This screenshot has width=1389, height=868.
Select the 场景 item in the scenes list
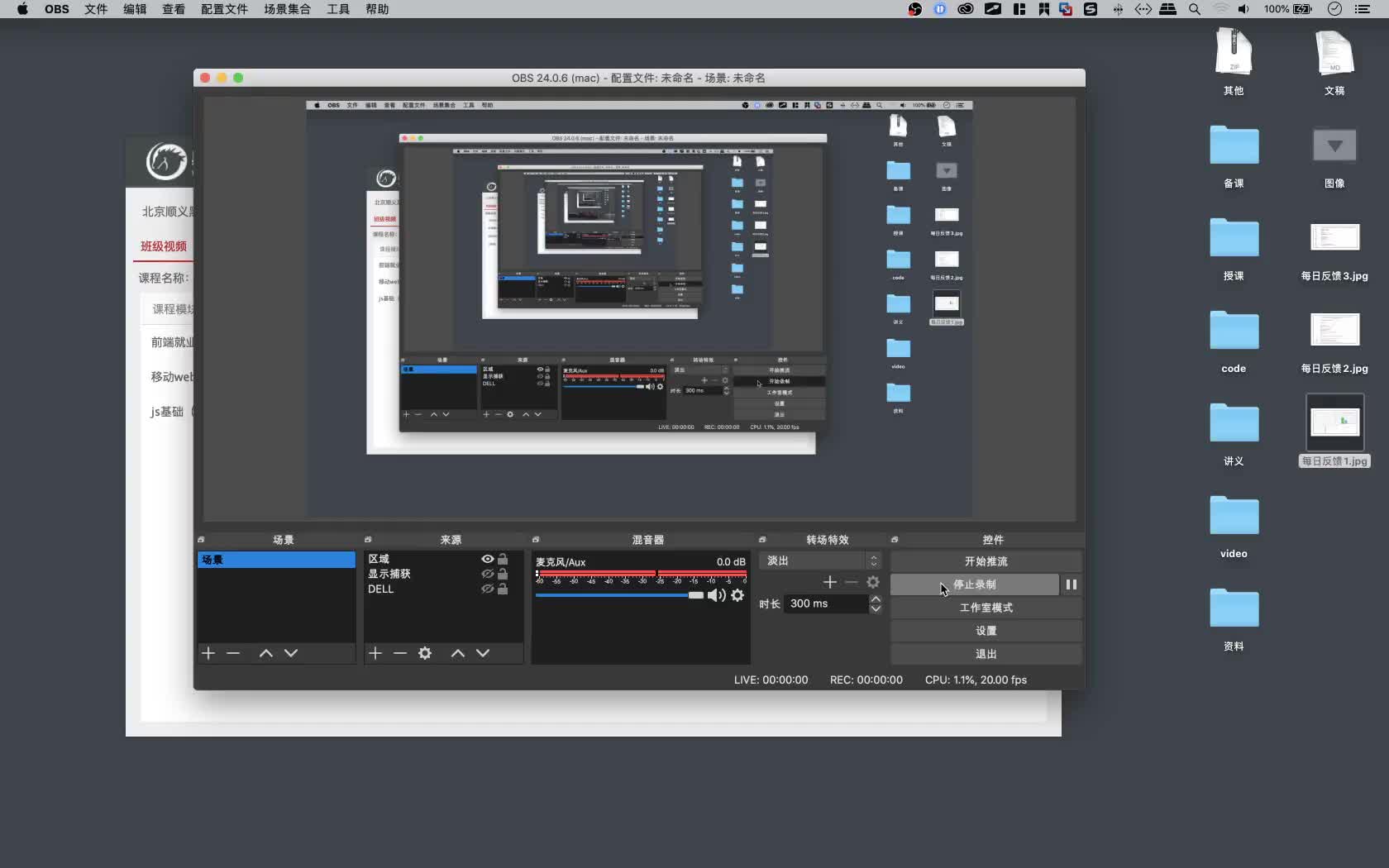click(x=276, y=560)
